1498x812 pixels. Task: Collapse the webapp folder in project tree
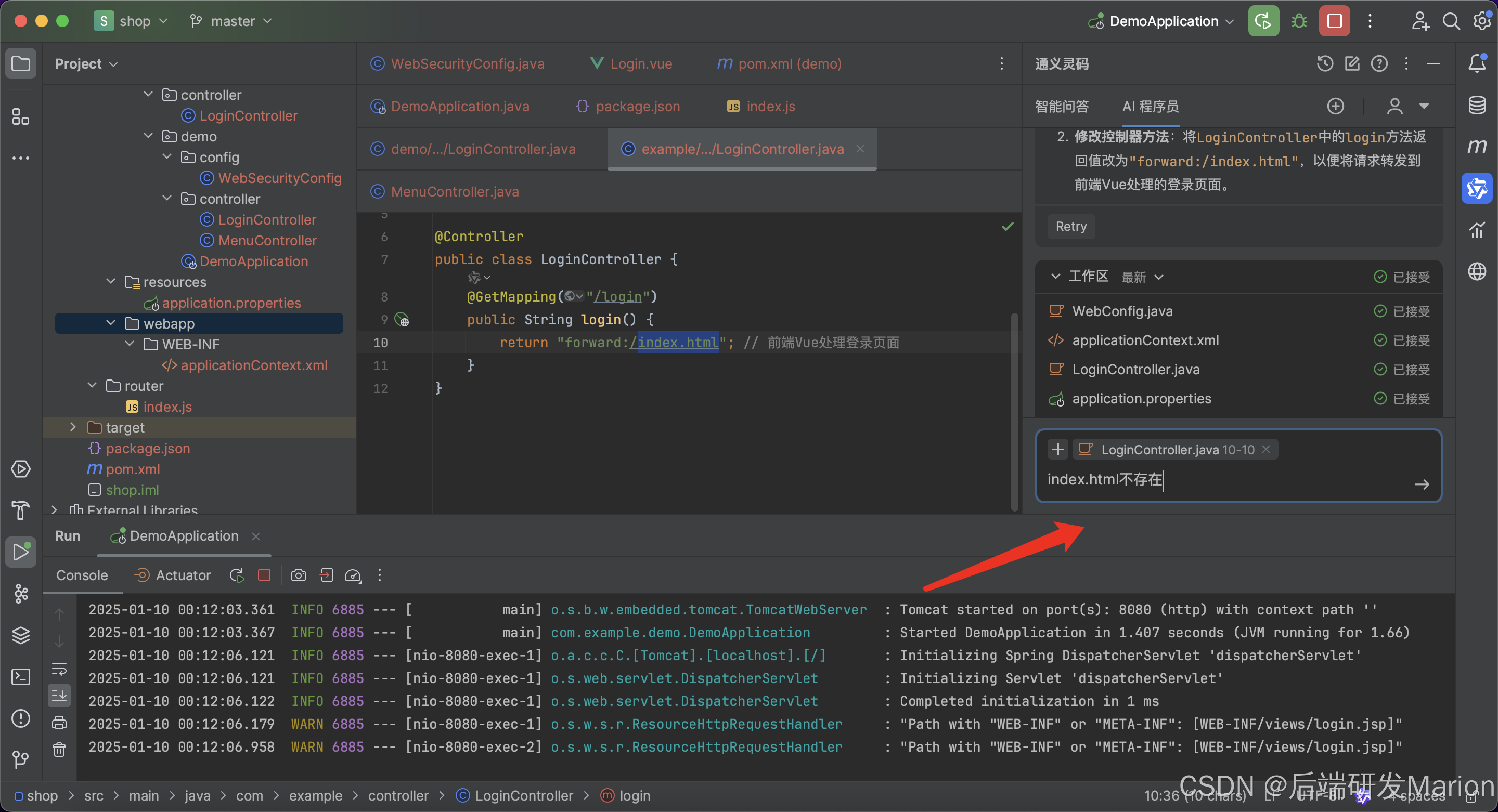110,323
